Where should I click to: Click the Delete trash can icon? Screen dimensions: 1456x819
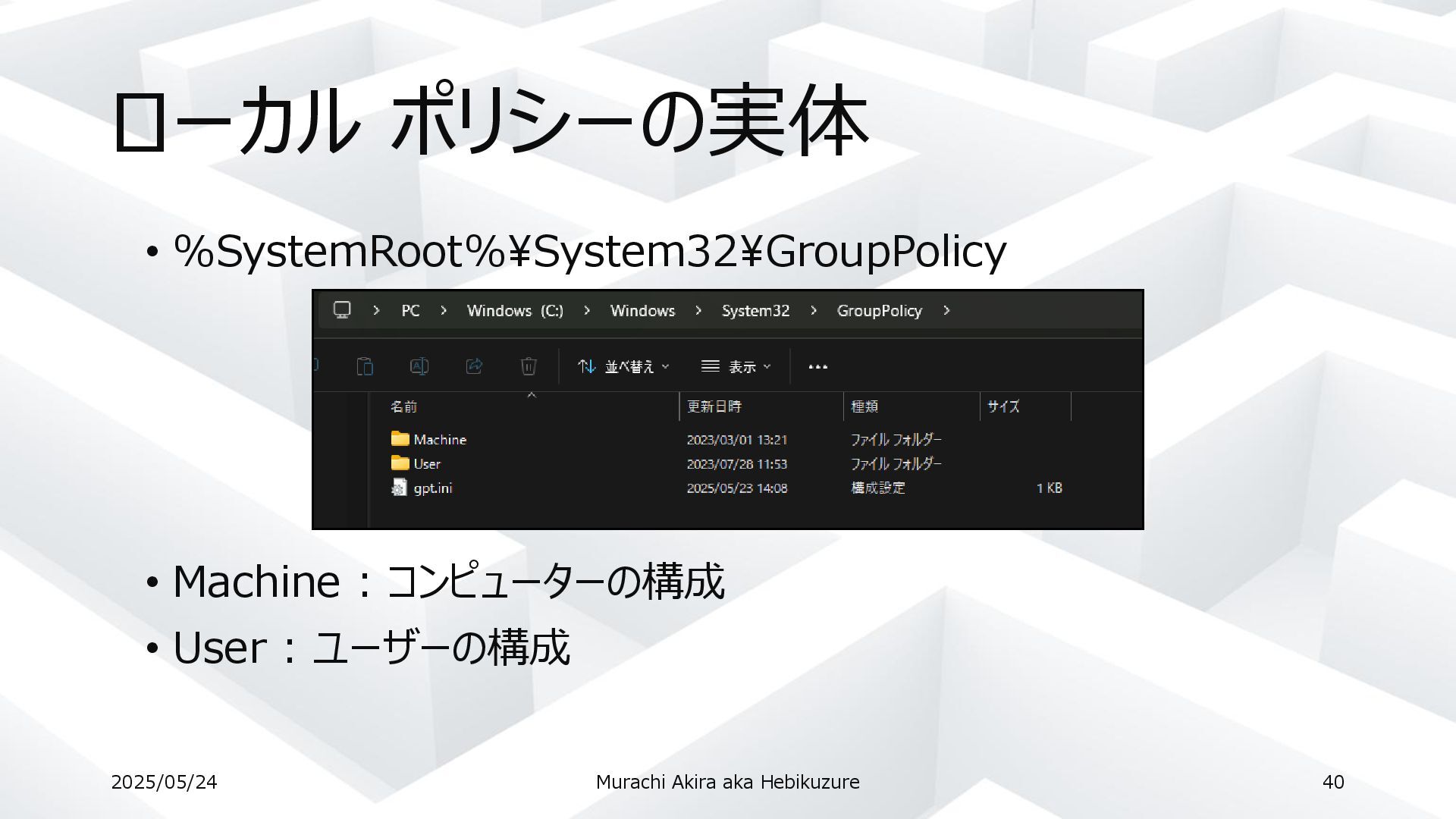529,366
